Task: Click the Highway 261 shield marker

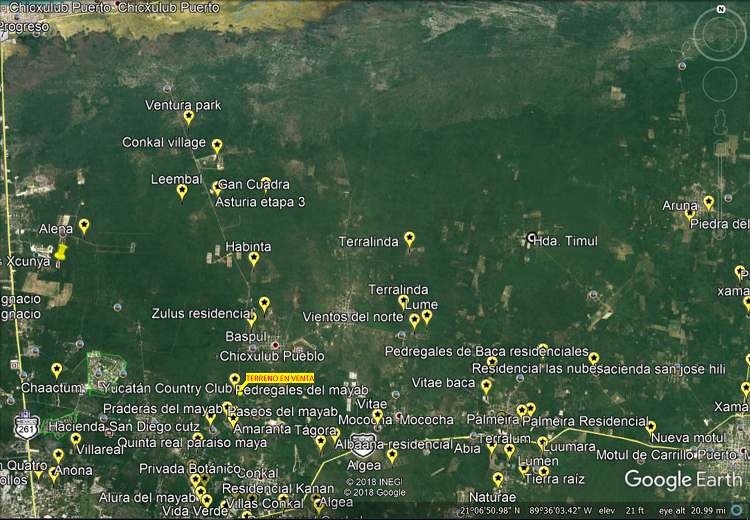Action: 26,426
